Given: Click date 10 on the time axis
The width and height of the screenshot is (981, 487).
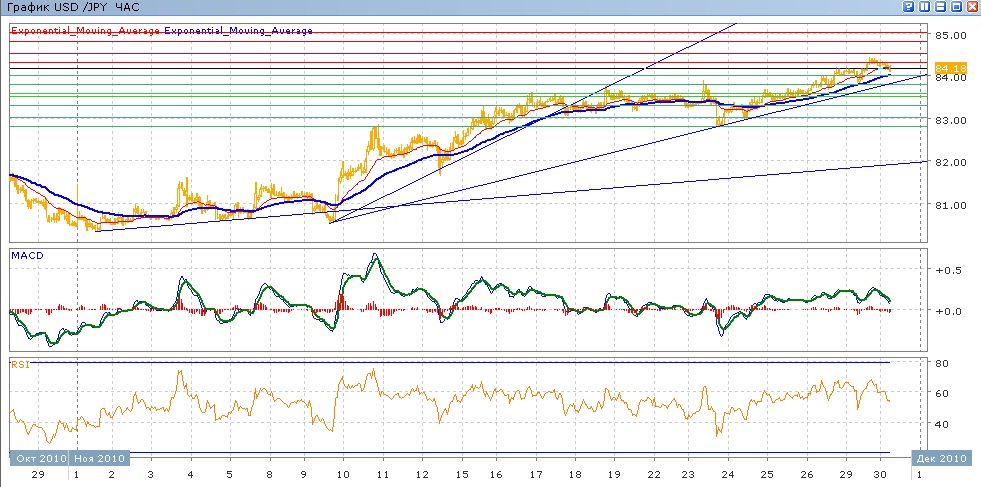Looking at the screenshot, I should click(343, 475).
